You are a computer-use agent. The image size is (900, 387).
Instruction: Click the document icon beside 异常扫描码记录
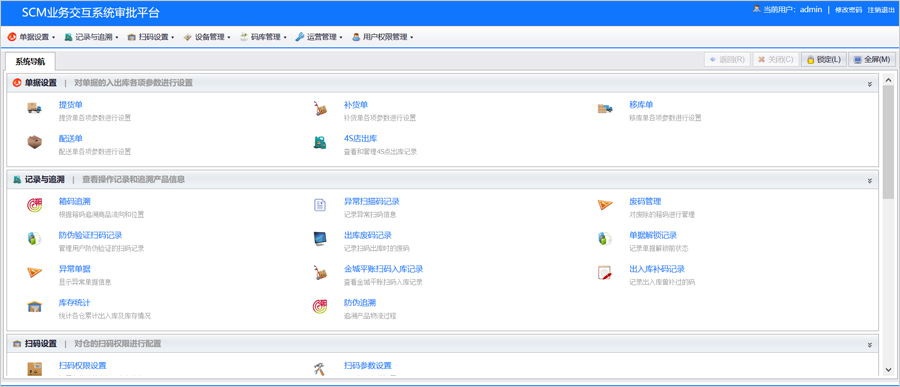coord(320,205)
